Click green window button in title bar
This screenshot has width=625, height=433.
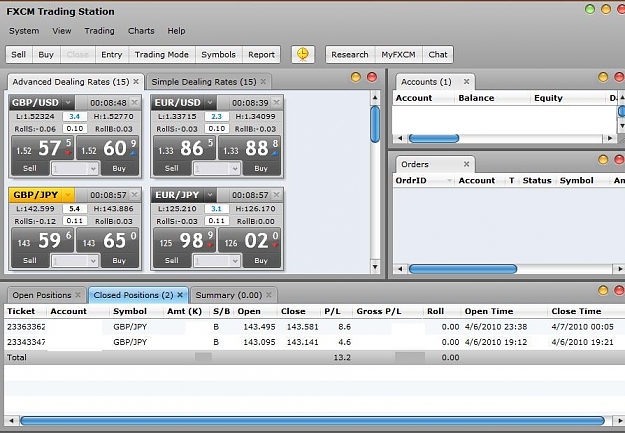tap(590, 9)
